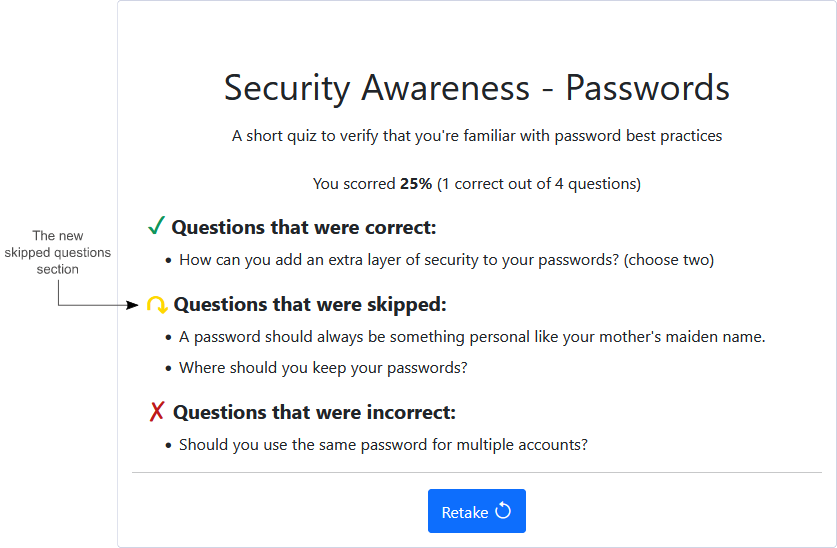Select the 'Questions that were correct:' heading
This screenshot has height=548, width=837.
(304, 227)
